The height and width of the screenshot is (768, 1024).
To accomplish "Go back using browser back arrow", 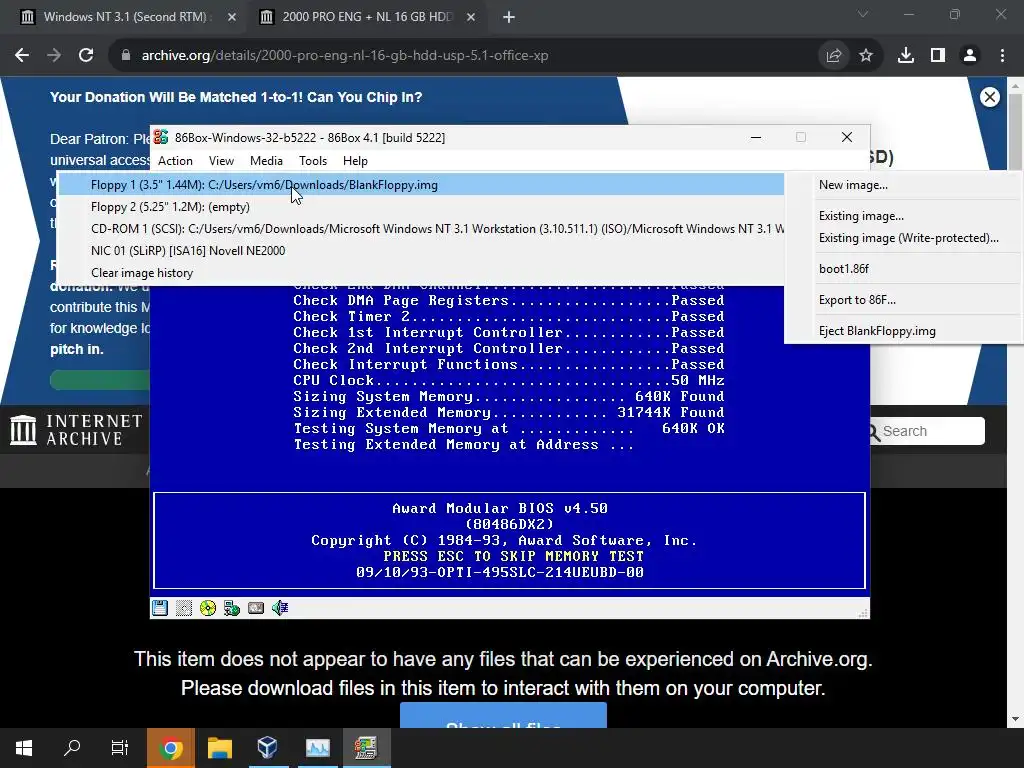I will (x=22, y=56).
